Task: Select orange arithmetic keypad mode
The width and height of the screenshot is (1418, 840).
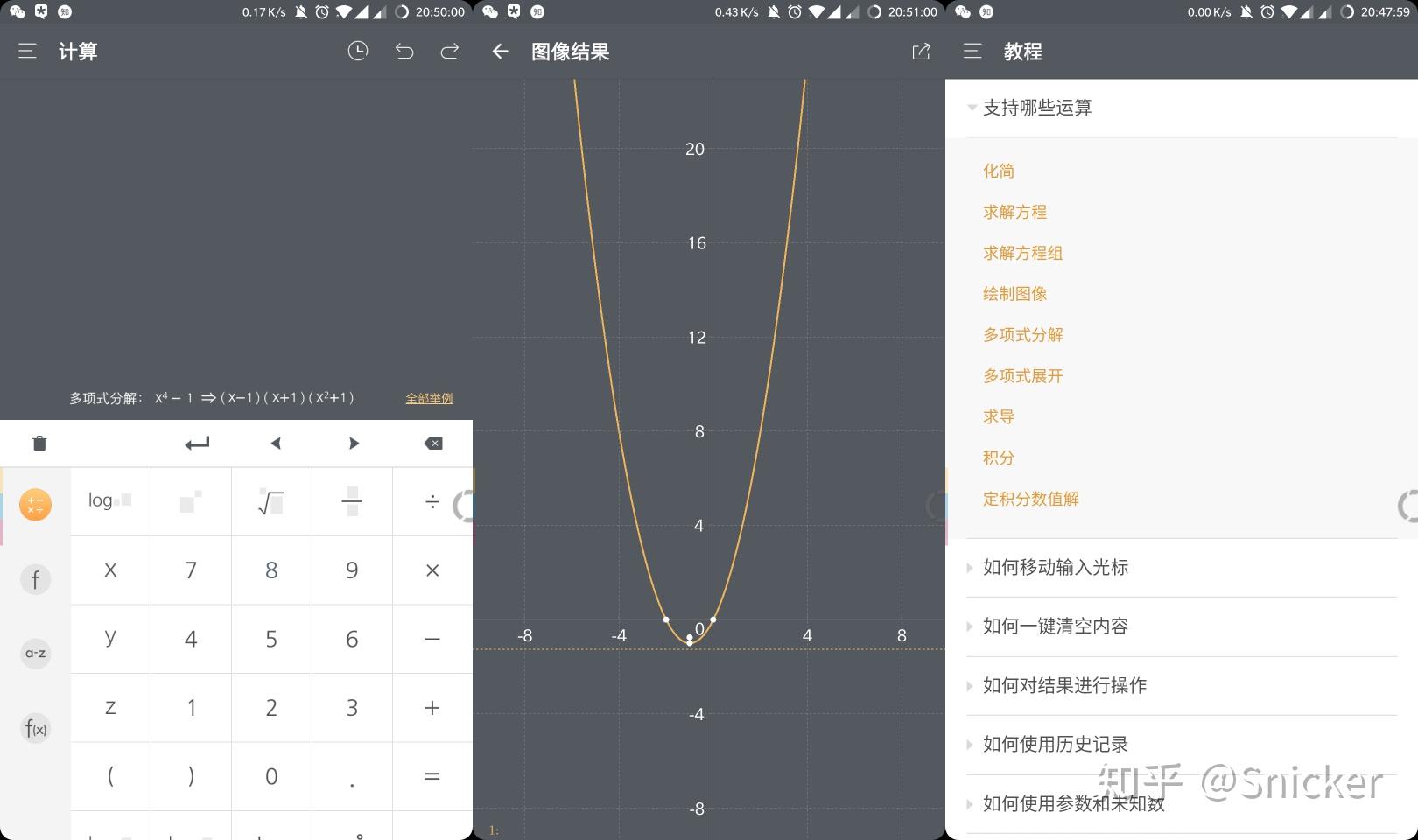Action: pyautogui.click(x=36, y=505)
